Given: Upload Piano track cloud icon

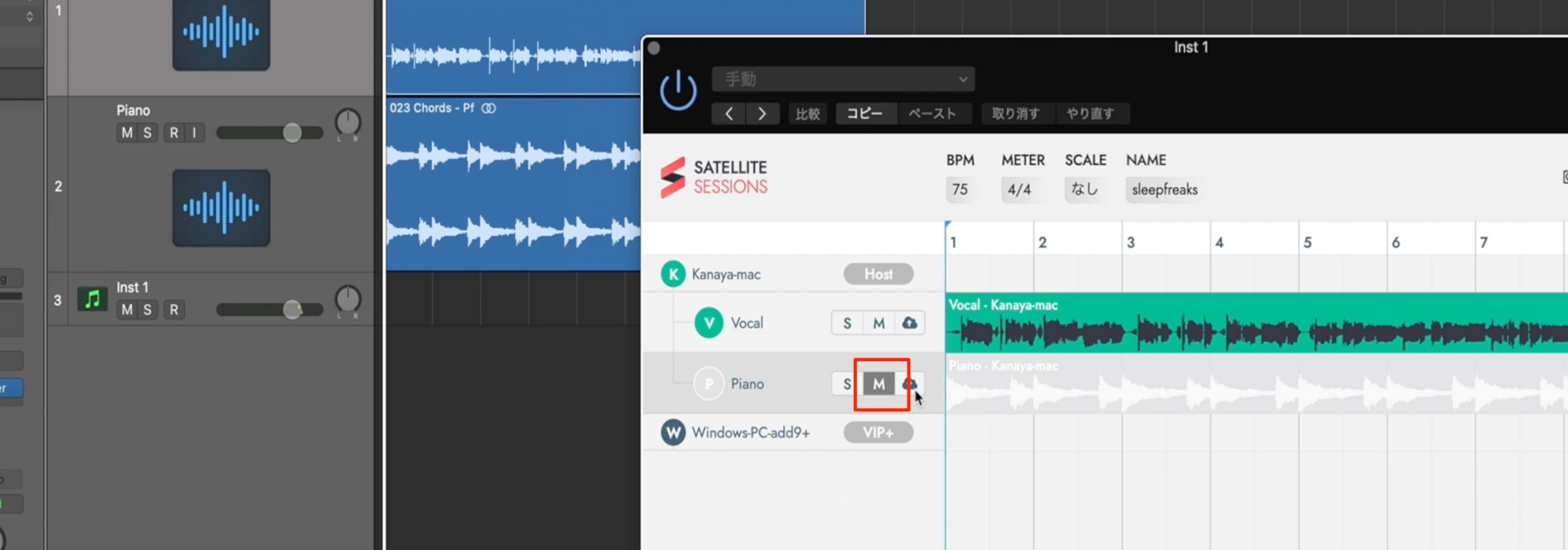Looking at the screenshot, I should tap(910, 384).
